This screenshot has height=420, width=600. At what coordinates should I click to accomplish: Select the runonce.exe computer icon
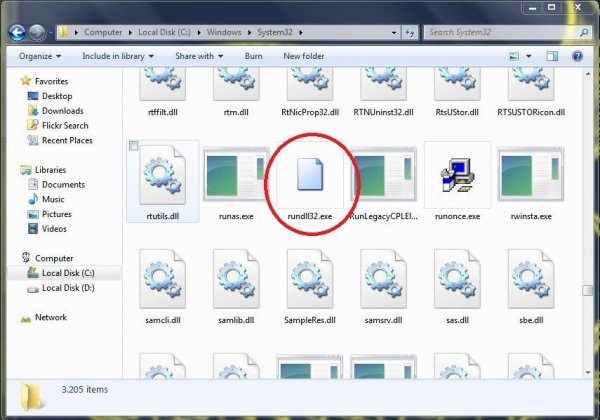pos(457,175)
